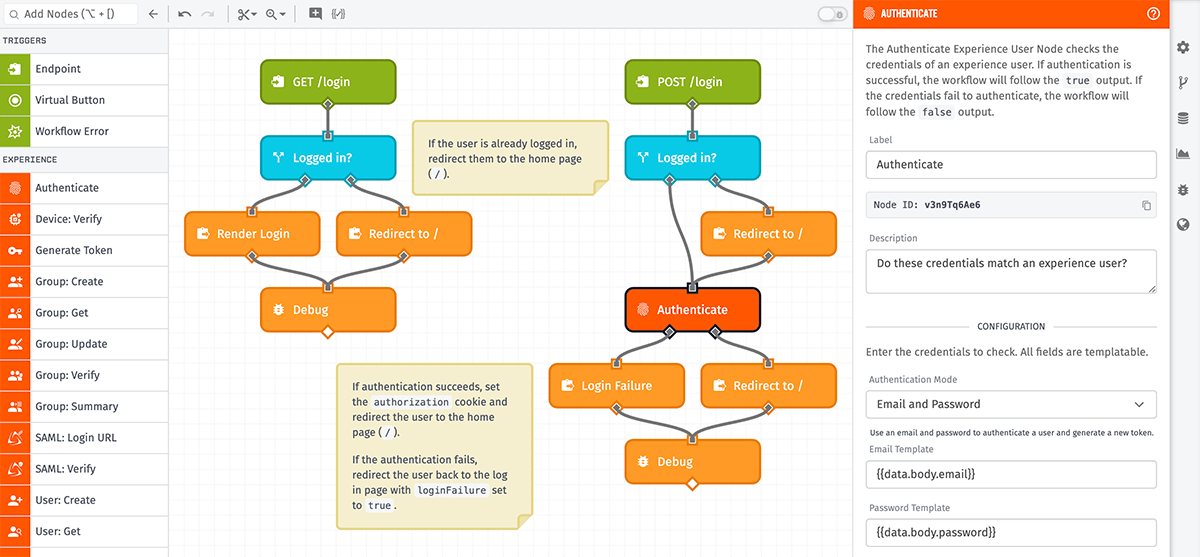Select Redirect to / node beside Render Login

pyautogui.click(x=404, y=234)
